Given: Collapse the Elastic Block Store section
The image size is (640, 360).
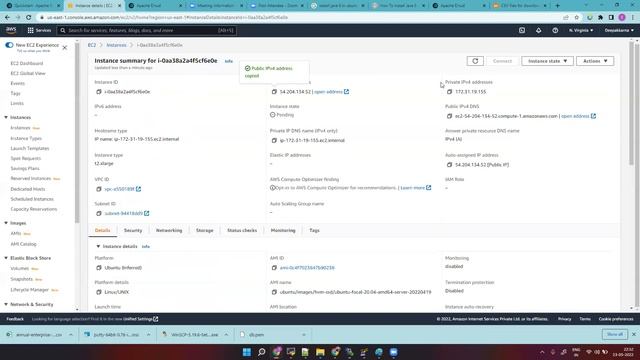Looking at the screenshot, I should coord(6,258).
